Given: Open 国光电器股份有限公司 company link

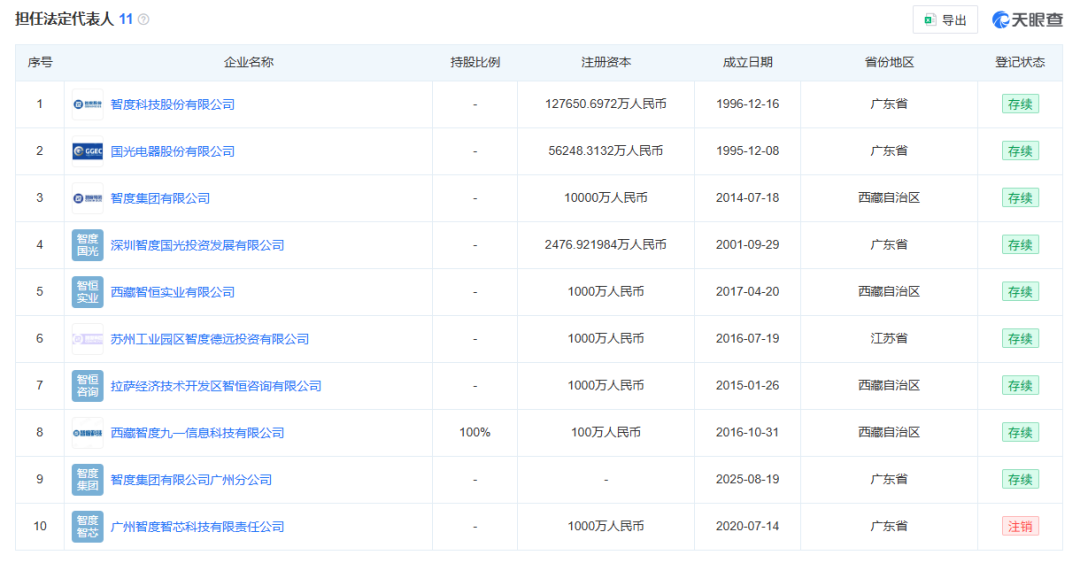Looking at the screenshot, I should click(x=172, y=151).
